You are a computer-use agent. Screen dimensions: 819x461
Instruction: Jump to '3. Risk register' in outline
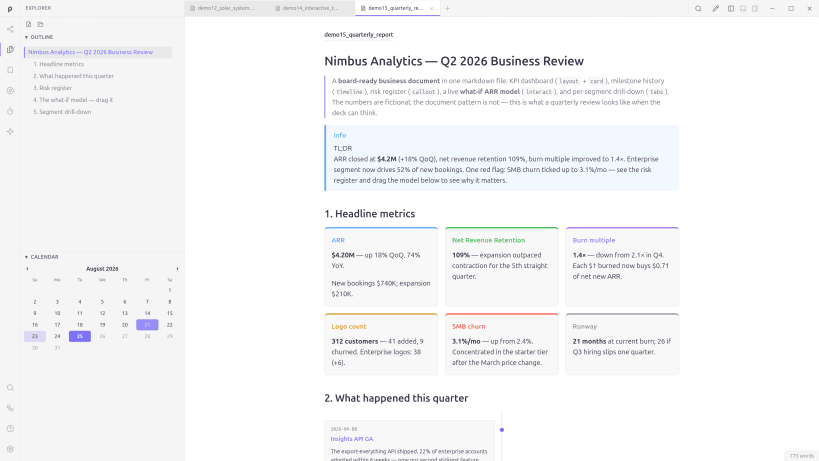pyautogui.click(x=53, y=88)
